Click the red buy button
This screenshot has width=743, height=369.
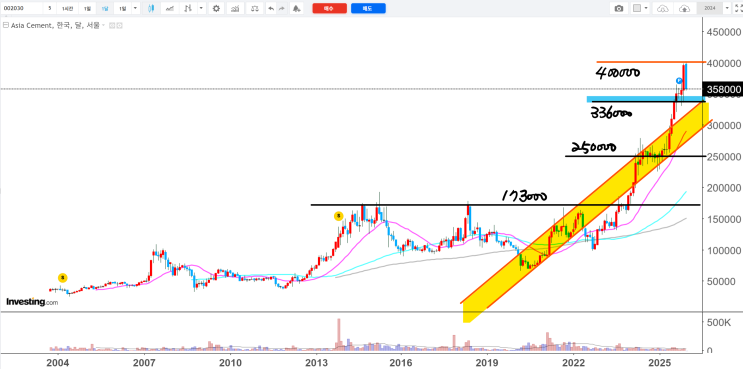click(329, 8)
